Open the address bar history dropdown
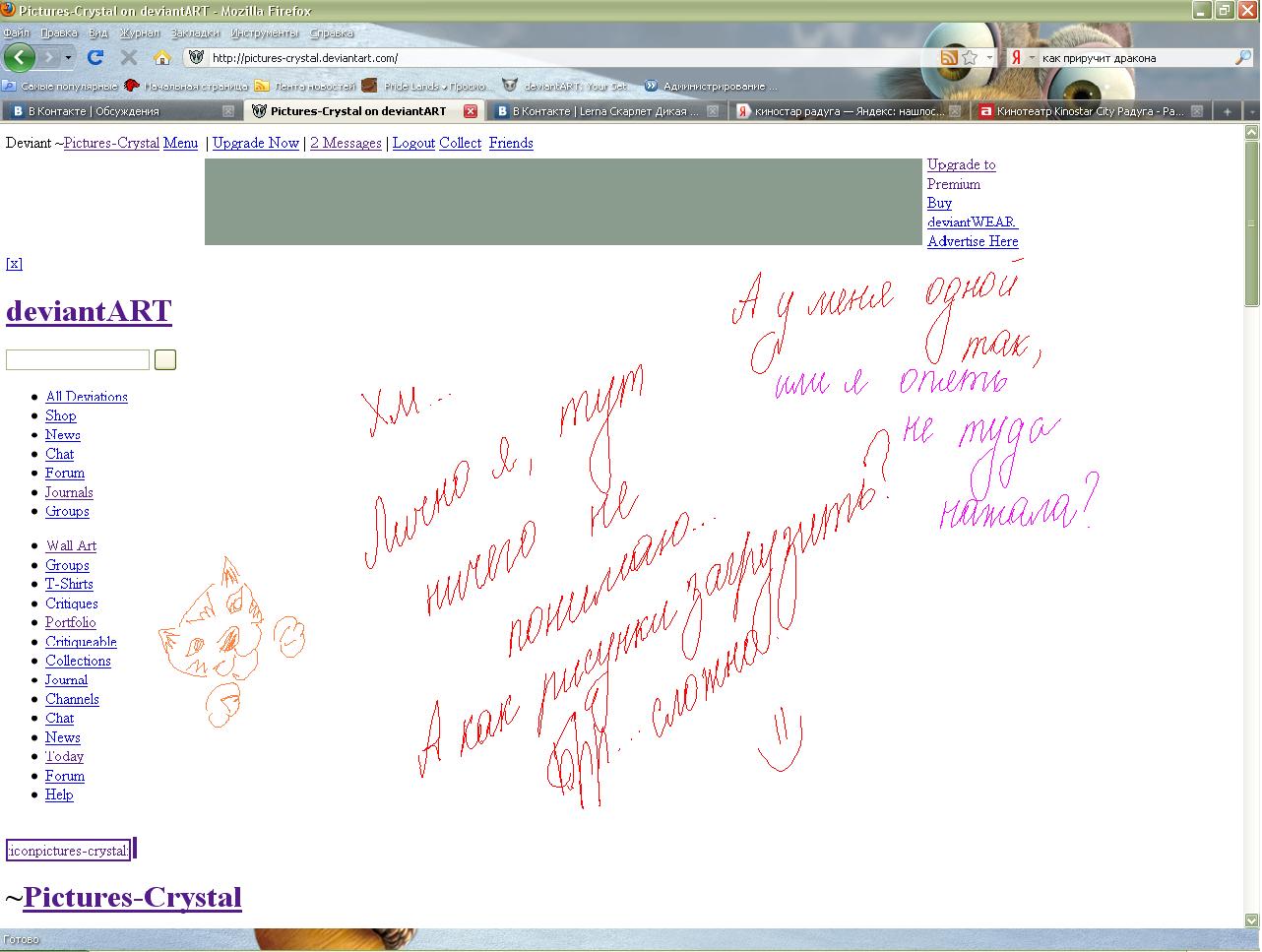 (x=989, y=58)
